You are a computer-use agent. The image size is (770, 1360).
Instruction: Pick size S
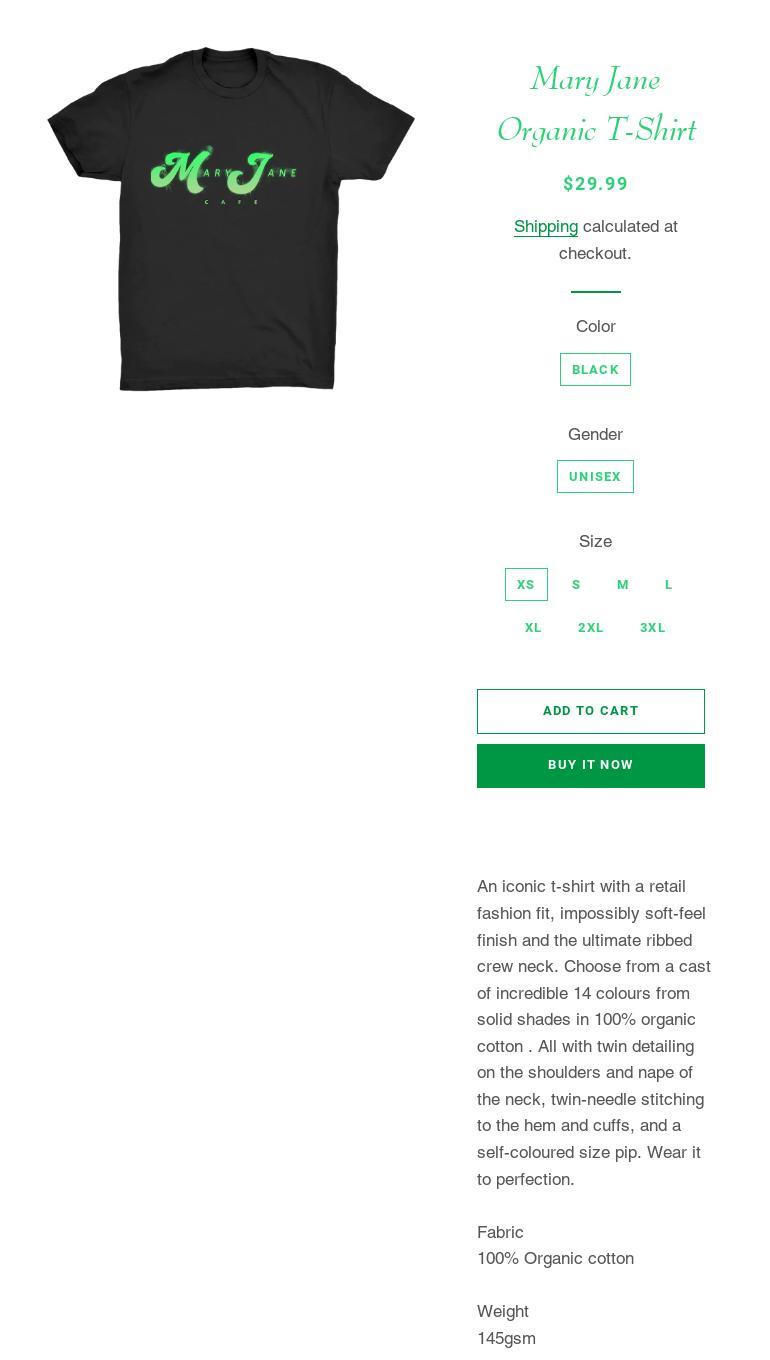[x=576, y=585]
